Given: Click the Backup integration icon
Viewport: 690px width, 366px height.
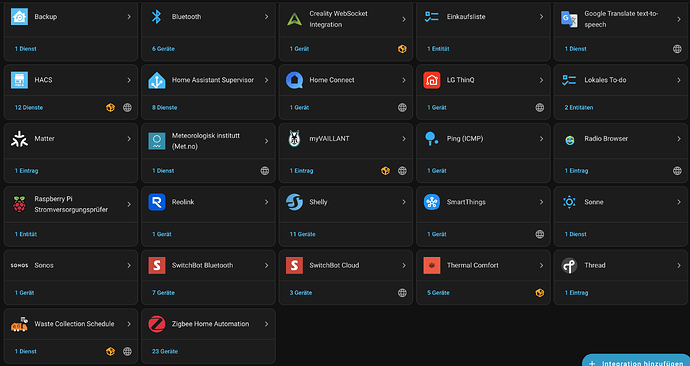Looking at the screenshot, I should tap(19, 17).
